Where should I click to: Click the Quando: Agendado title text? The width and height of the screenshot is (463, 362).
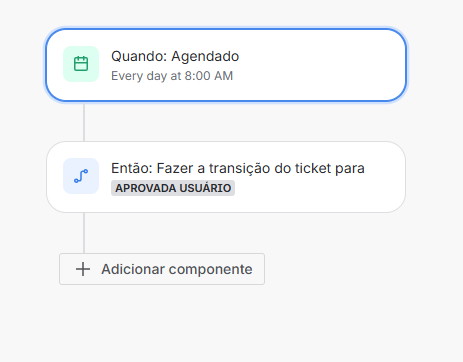[175, 56]
